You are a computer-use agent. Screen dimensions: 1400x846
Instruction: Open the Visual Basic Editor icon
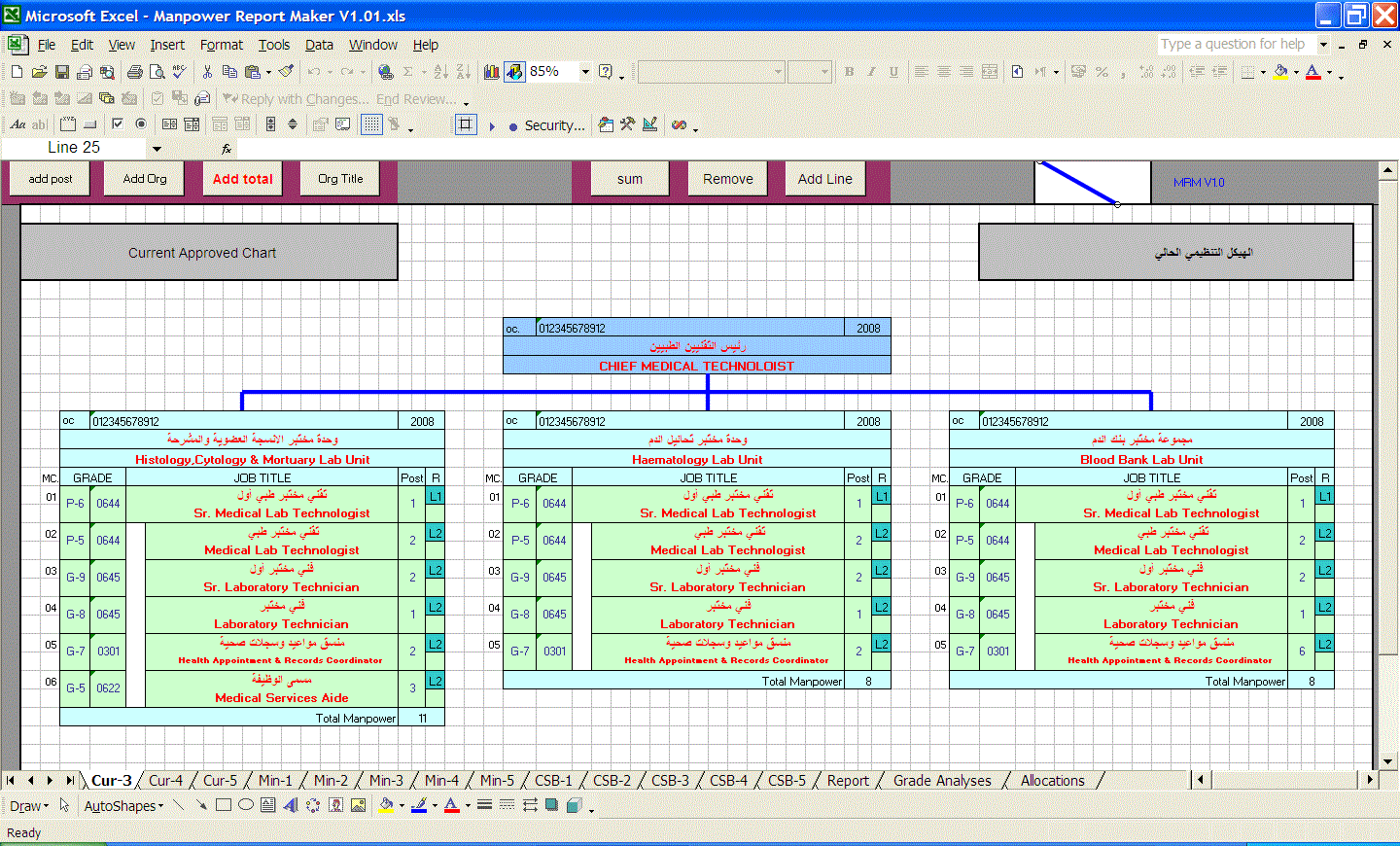pyautogui.click(x=605, y=124)
